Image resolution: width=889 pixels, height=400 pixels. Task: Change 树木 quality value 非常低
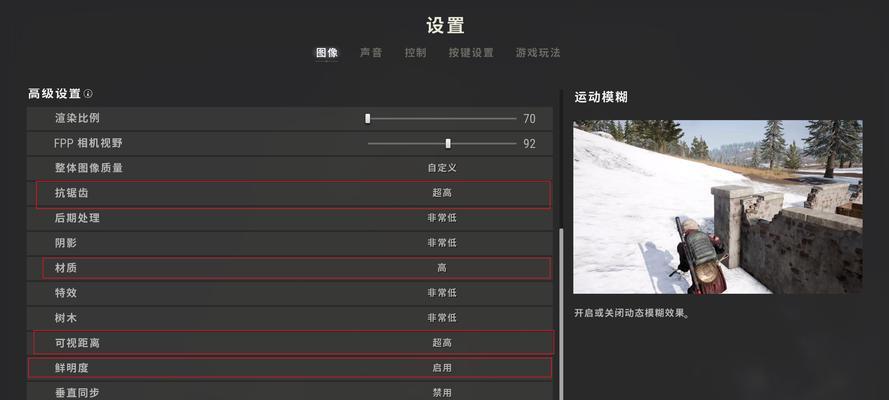pyautogui.click(x=442, y=318)
